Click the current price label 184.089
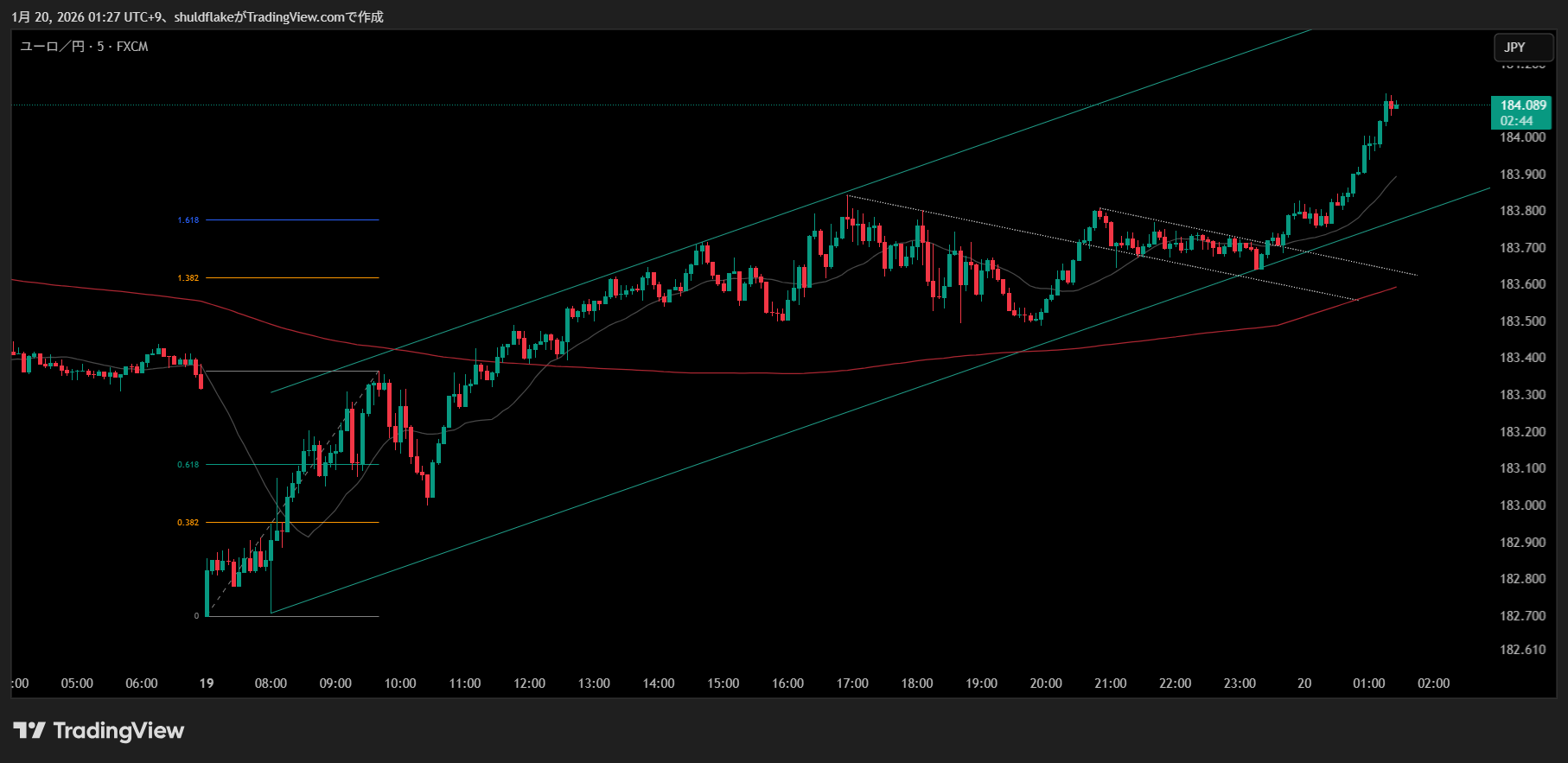Screen dimensions: 1568x763 pyautogui.click(x=1522, y=105)
